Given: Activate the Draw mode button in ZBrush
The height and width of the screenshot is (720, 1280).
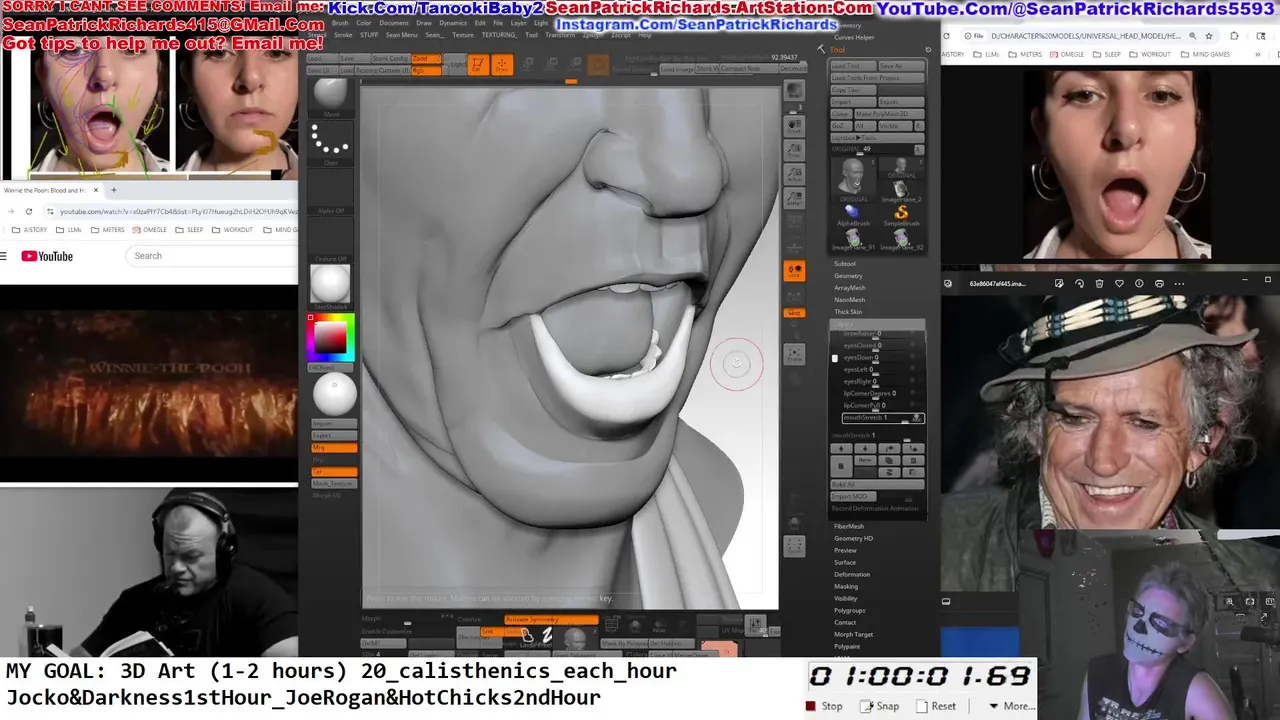Looking at the screenshot, I should pos(501,64).
